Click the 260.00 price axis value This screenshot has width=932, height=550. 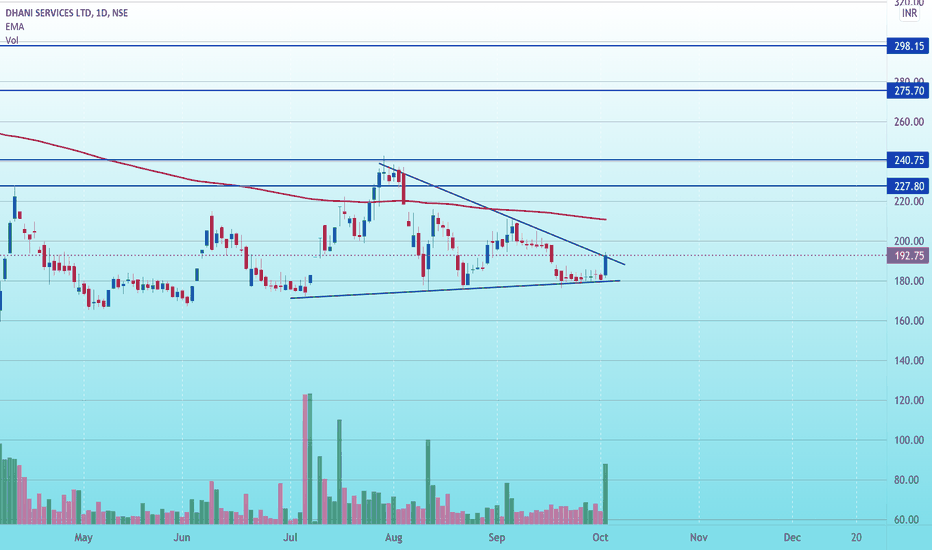pos(909,122)
